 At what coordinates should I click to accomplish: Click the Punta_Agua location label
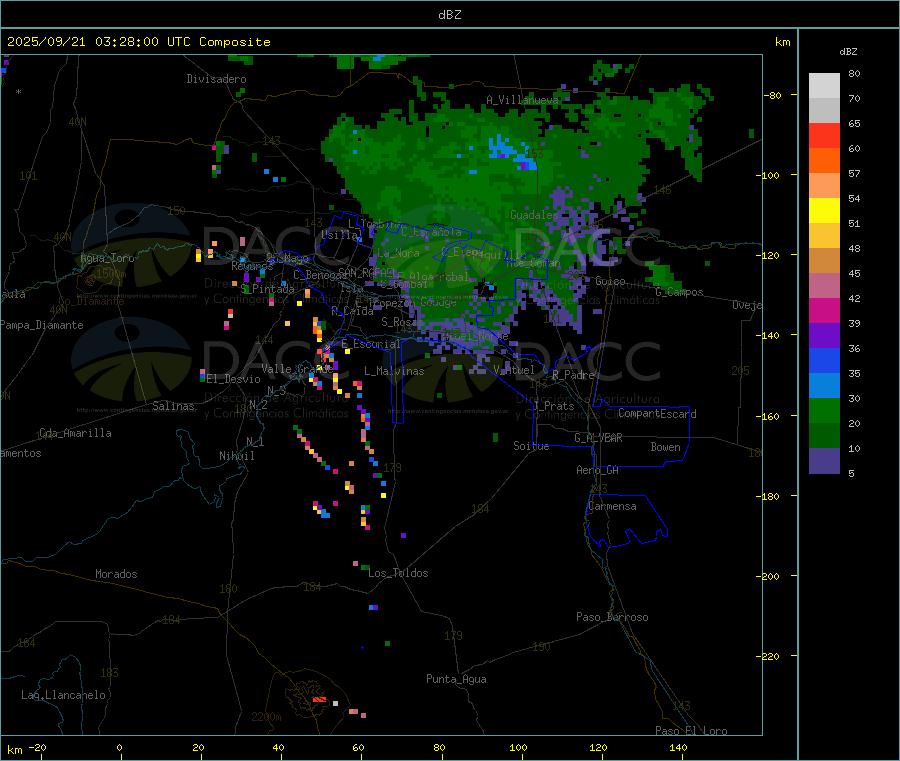pos(456,679)
